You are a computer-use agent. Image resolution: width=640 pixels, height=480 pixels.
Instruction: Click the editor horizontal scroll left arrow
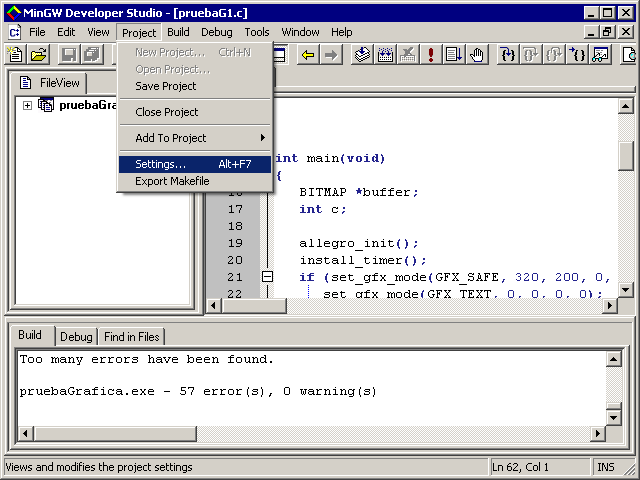point(213,305)
